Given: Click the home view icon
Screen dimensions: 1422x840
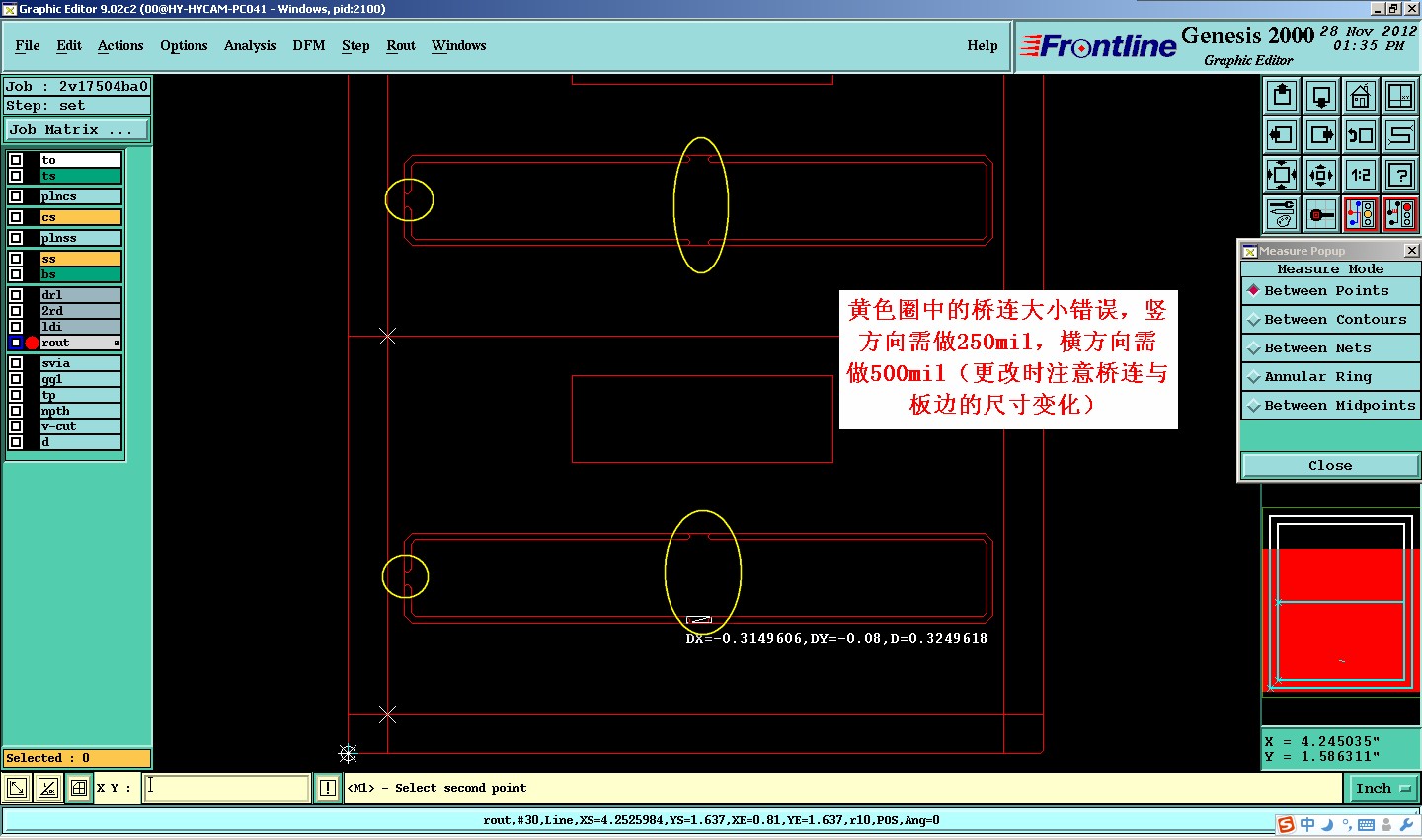Looking at the screenshot, I should tap(1361, 96).
